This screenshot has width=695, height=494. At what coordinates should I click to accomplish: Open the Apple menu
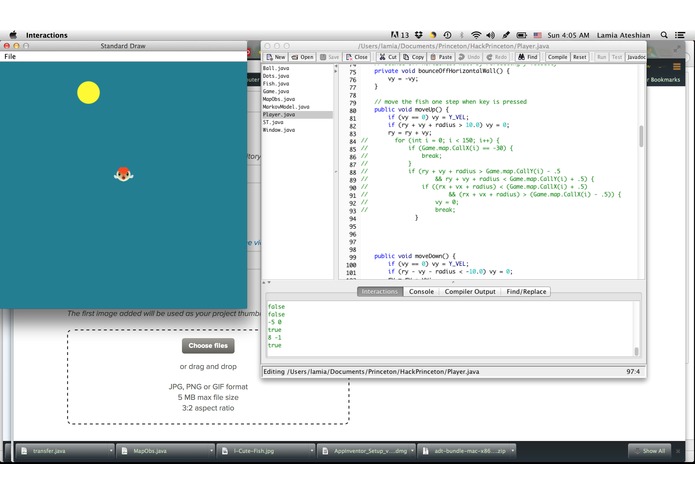point(13,35)
